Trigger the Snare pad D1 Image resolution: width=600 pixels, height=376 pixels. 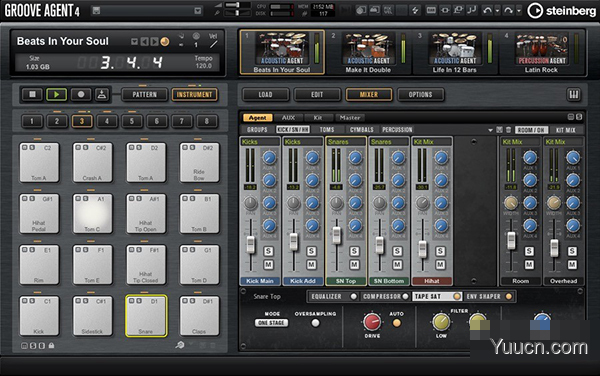(146, 316)
